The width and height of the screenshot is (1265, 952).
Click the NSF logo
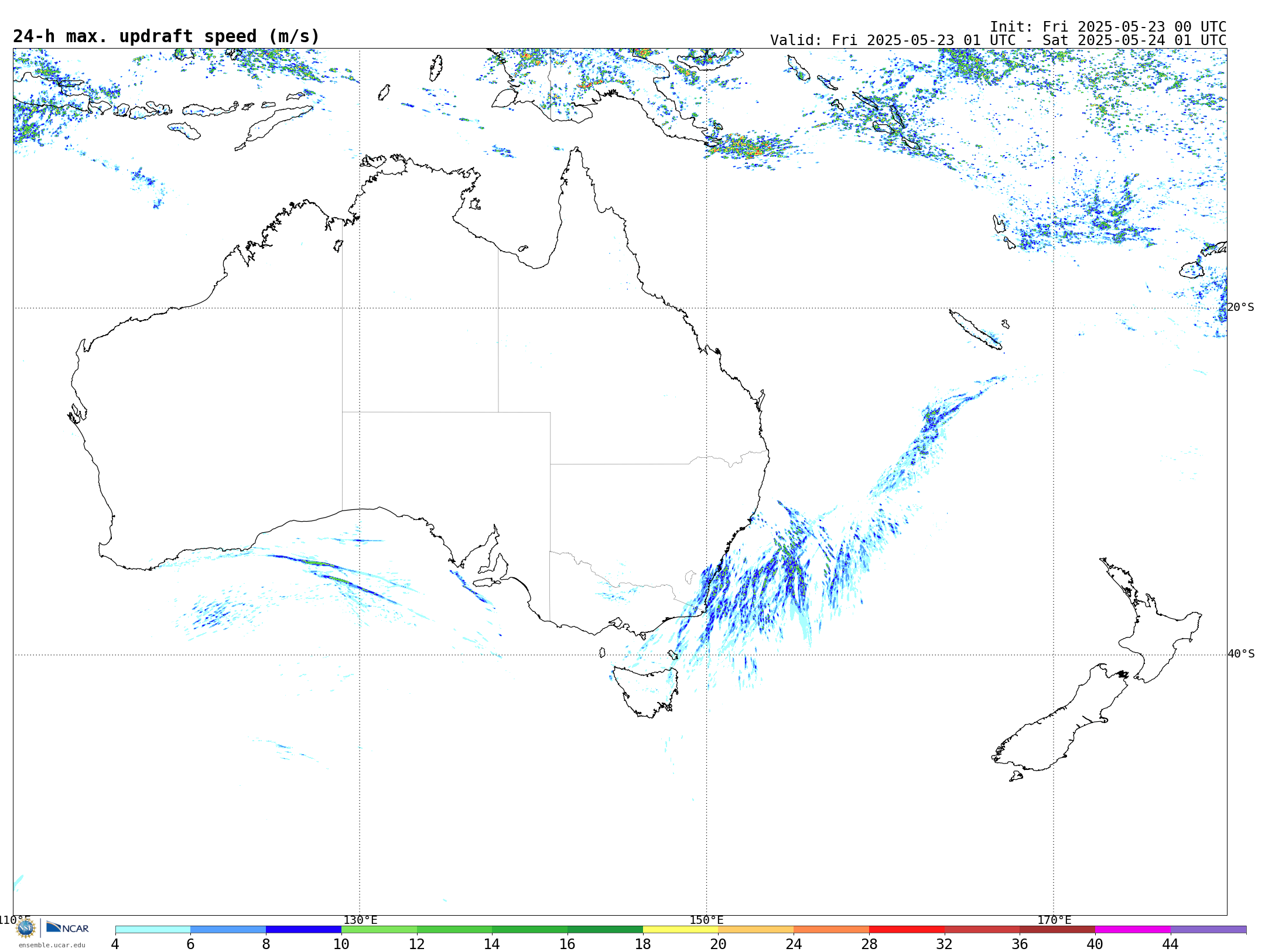pyautogui.click(x=26, y=928)
